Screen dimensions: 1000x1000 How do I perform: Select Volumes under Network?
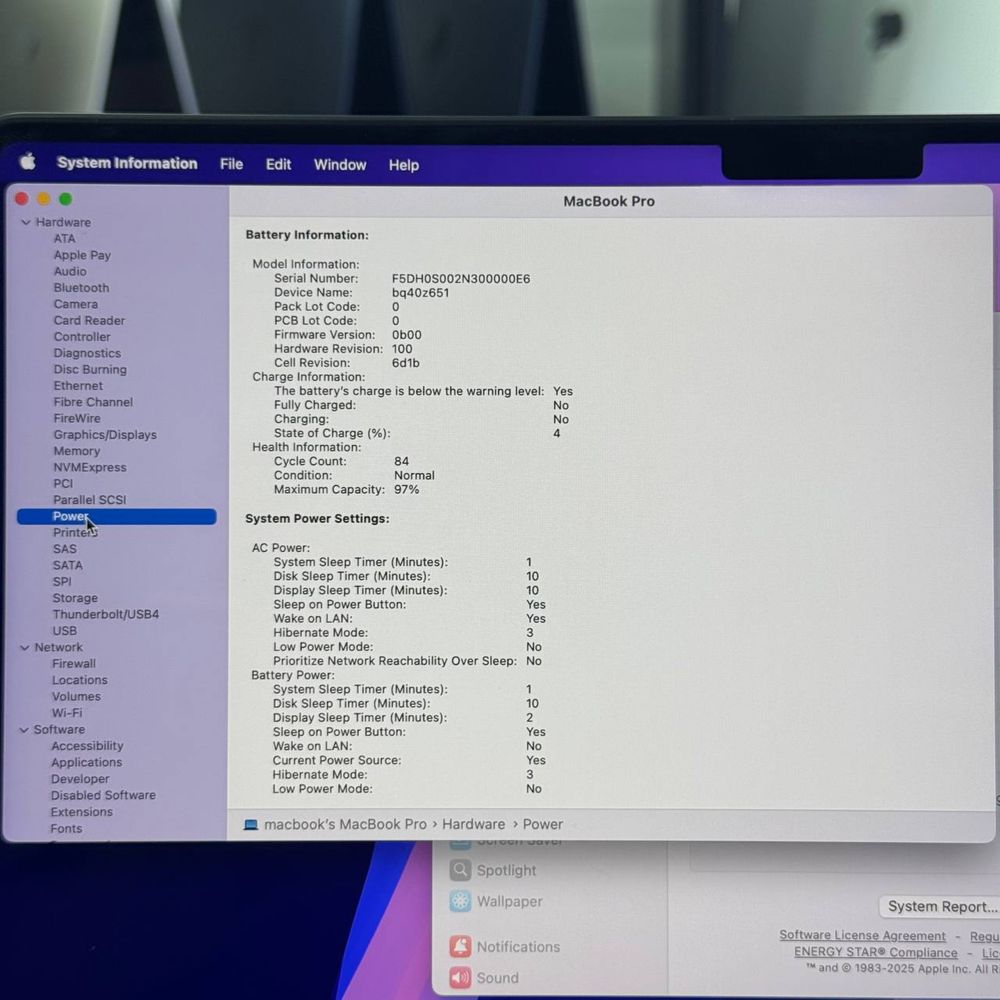(x=76, y=696)
